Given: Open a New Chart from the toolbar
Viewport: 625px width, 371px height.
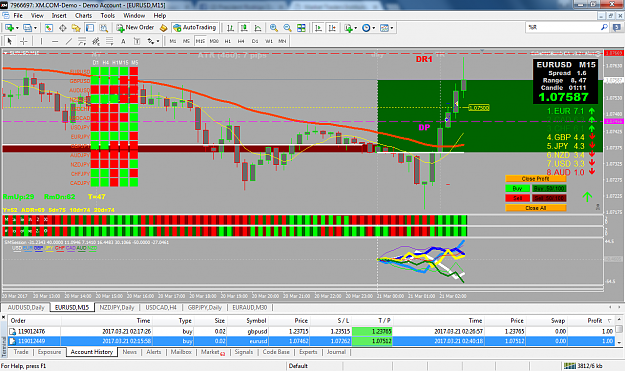Looking at the screenshot, I should [9, 27].
